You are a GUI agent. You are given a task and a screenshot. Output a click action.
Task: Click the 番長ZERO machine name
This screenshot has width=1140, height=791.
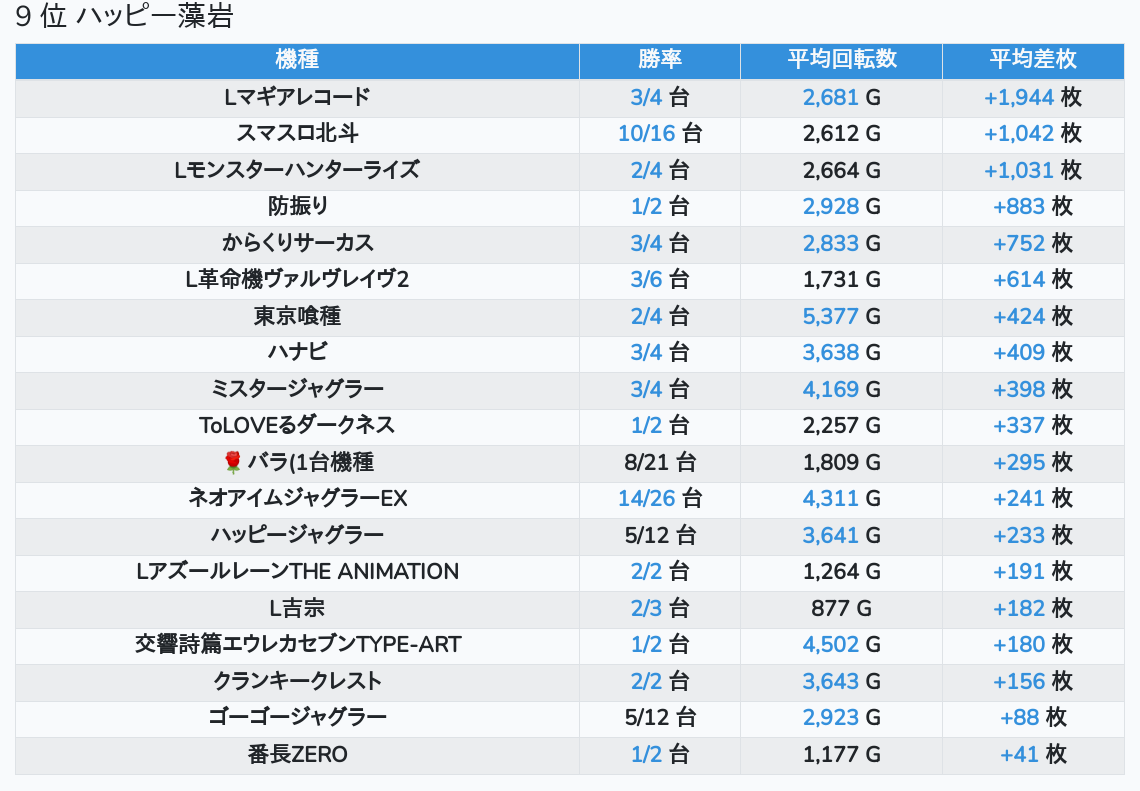[x=297, y=754]
